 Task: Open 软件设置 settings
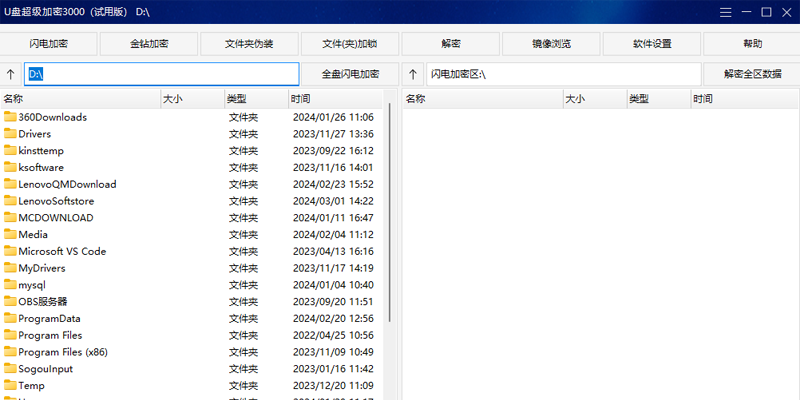652,44
